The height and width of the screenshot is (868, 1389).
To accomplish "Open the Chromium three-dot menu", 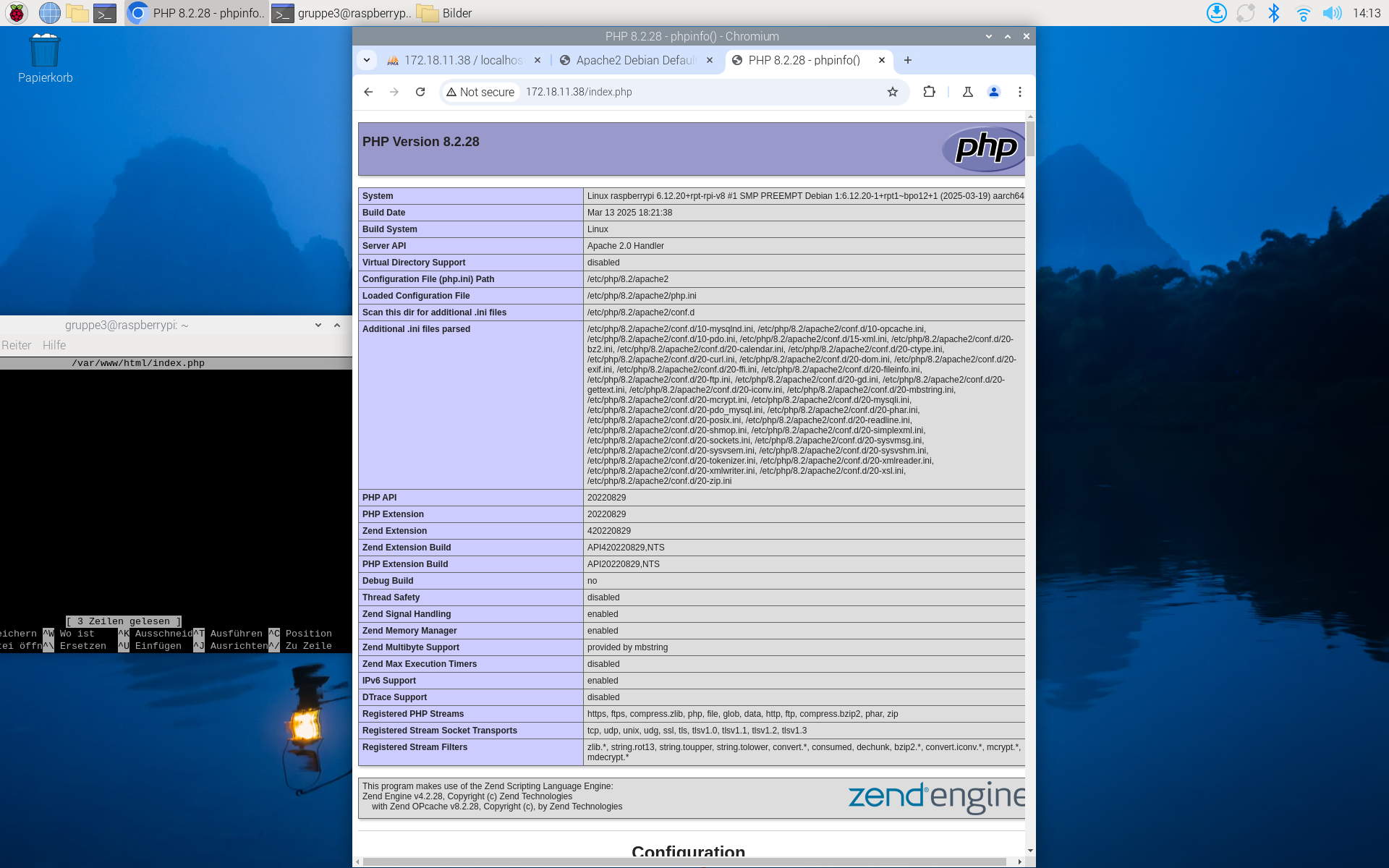I will point(1020,92).
